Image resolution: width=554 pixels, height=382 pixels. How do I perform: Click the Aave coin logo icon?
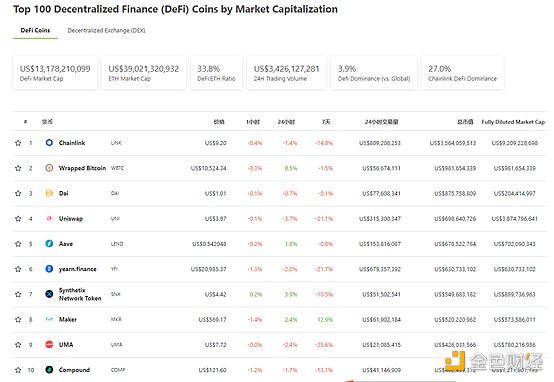49,243
